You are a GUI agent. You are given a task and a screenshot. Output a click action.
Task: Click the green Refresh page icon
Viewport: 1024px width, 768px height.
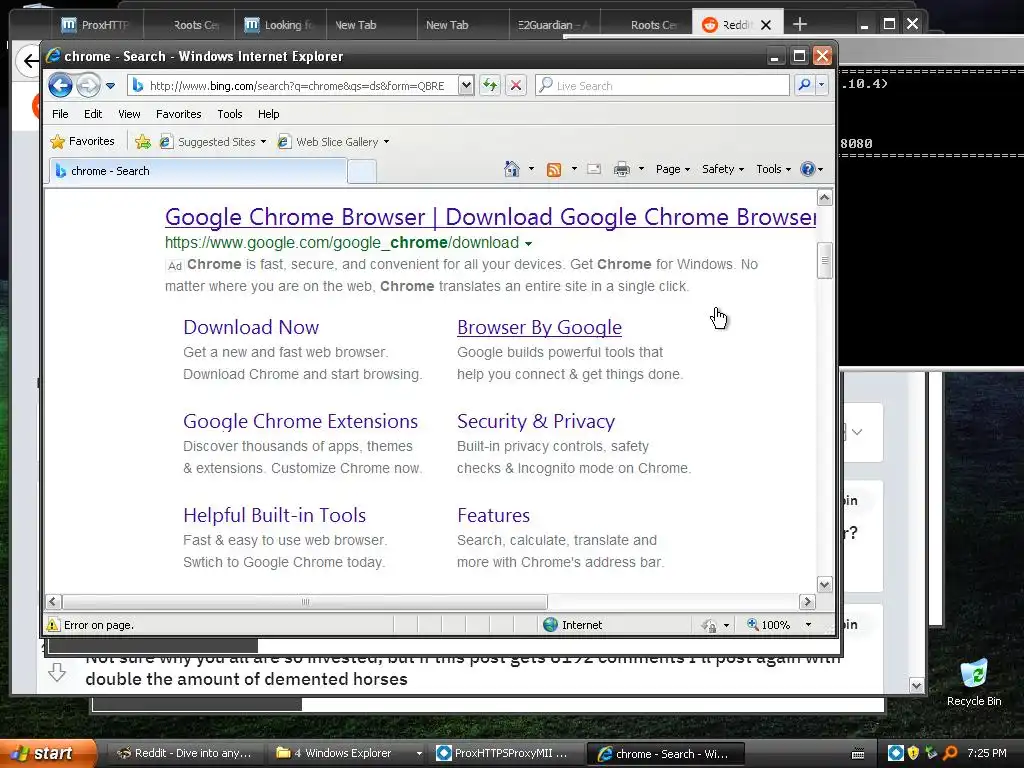tap(490, 86)
